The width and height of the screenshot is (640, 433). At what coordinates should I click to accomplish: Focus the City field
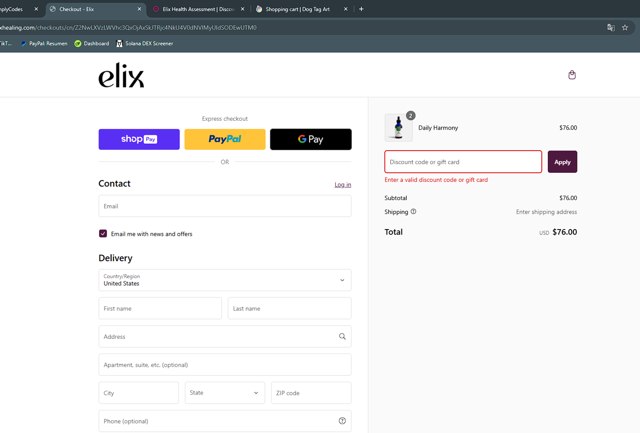pyautogui.click(x=138, y=393)
